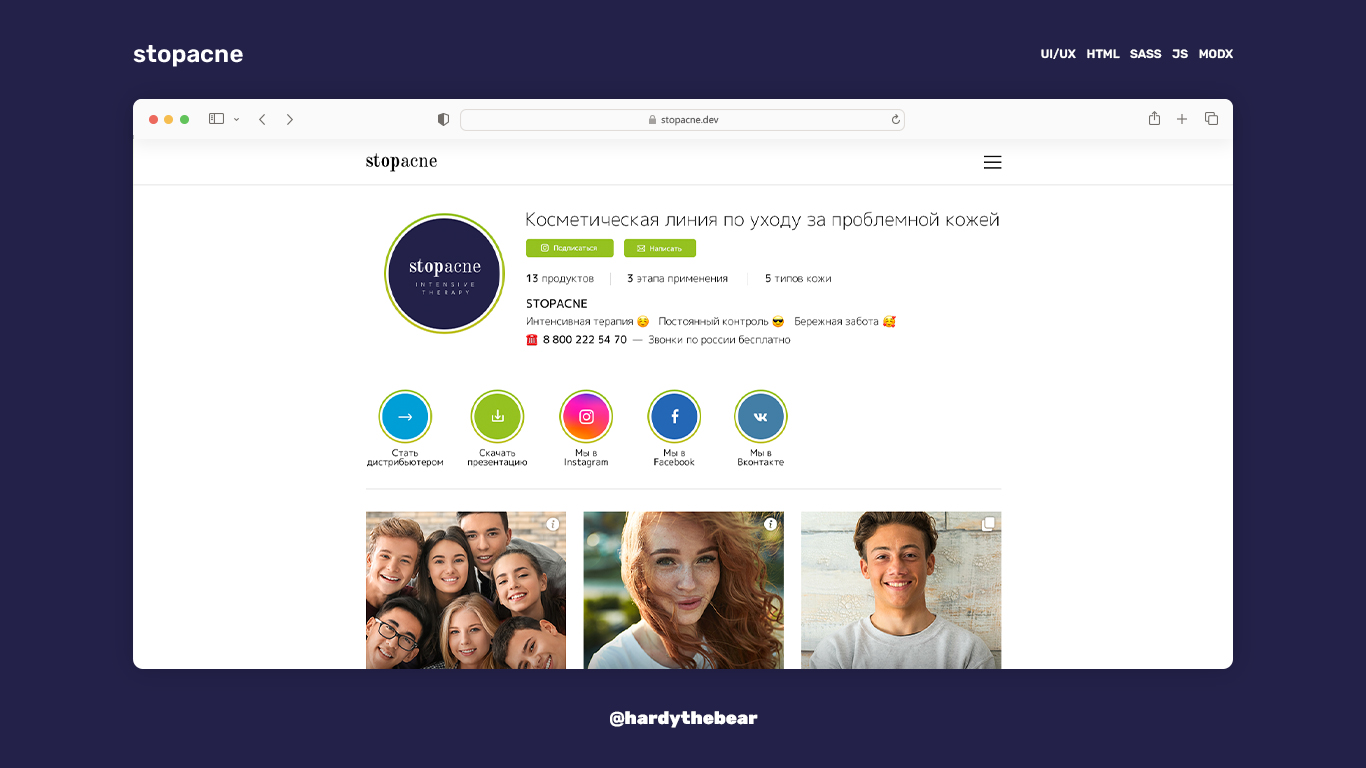Show the tab overview icon
Image resolution: width=1366 pixels, height=768 pixels.
click(1211, 119)
